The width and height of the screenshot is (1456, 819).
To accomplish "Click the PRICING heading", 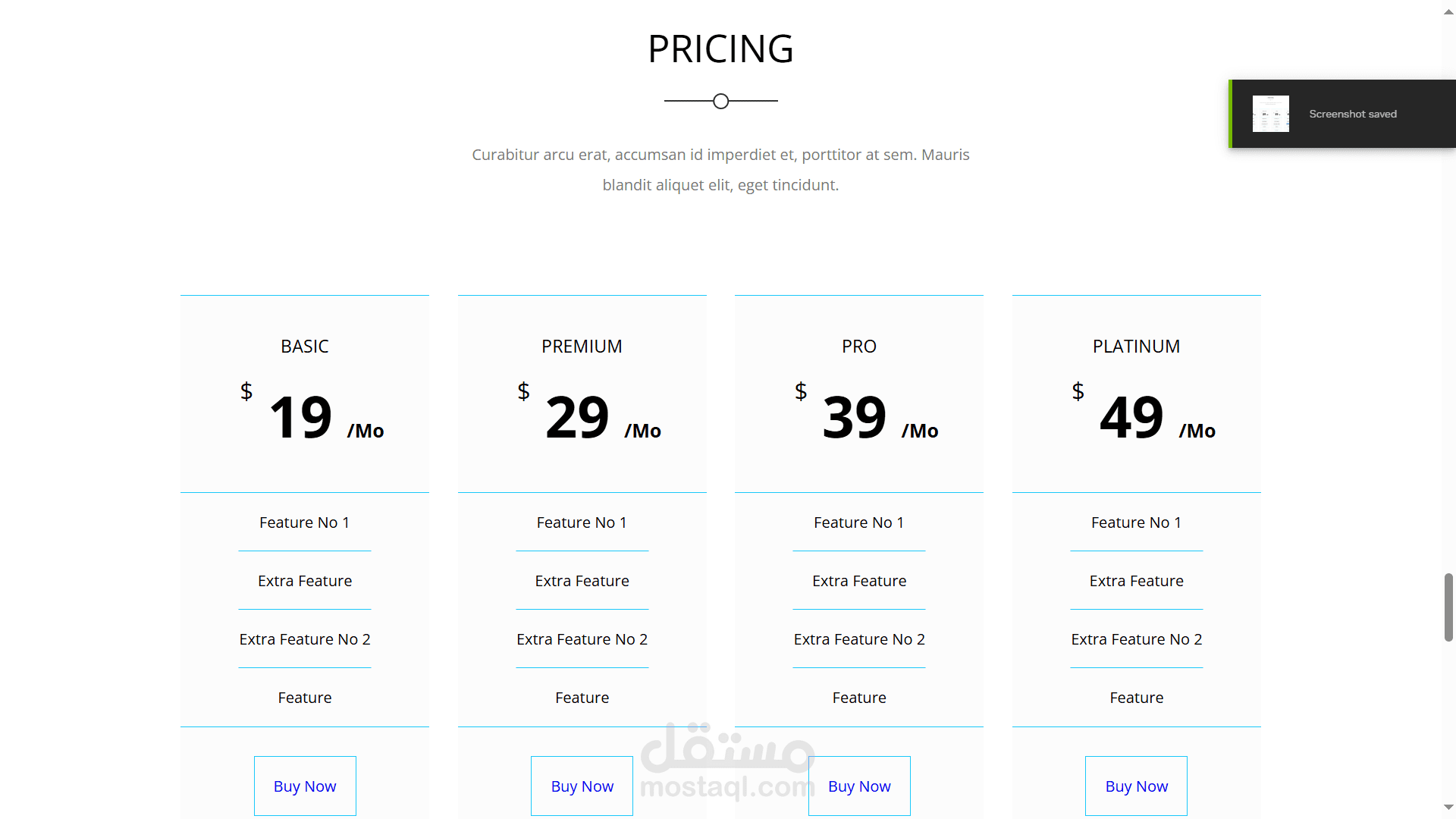I will tap(720, 49).
